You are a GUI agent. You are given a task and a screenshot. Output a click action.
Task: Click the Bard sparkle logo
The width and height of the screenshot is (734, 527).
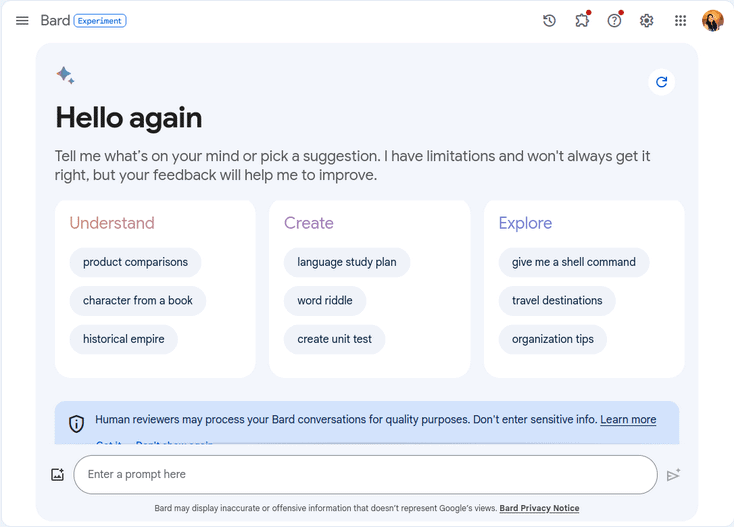(66, 75)
